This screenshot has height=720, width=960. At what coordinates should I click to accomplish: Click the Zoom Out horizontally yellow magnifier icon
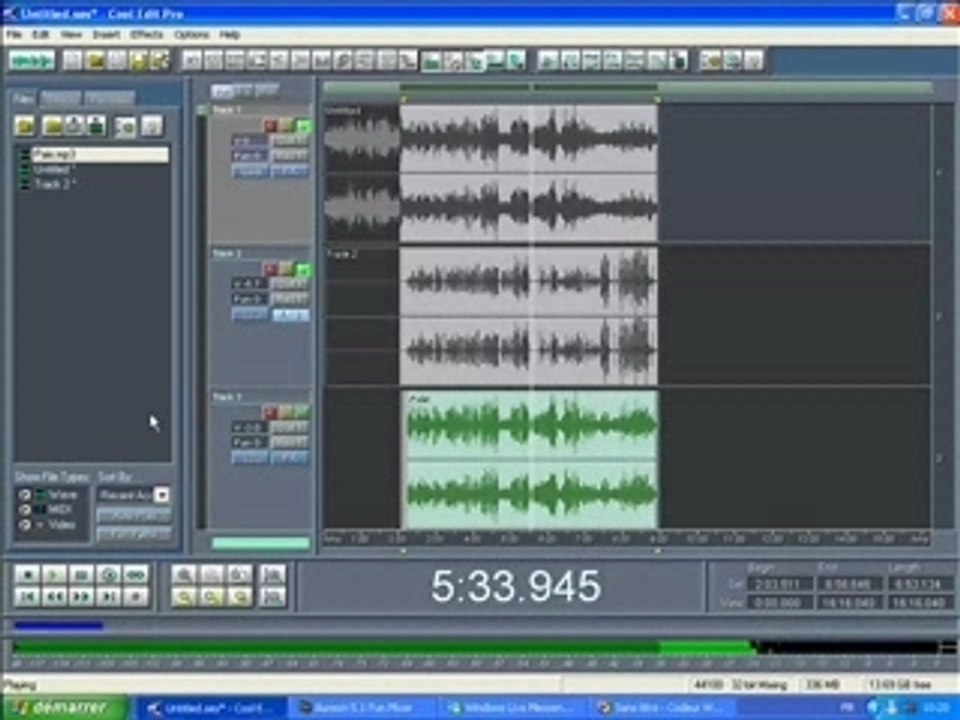coord(184,597)
